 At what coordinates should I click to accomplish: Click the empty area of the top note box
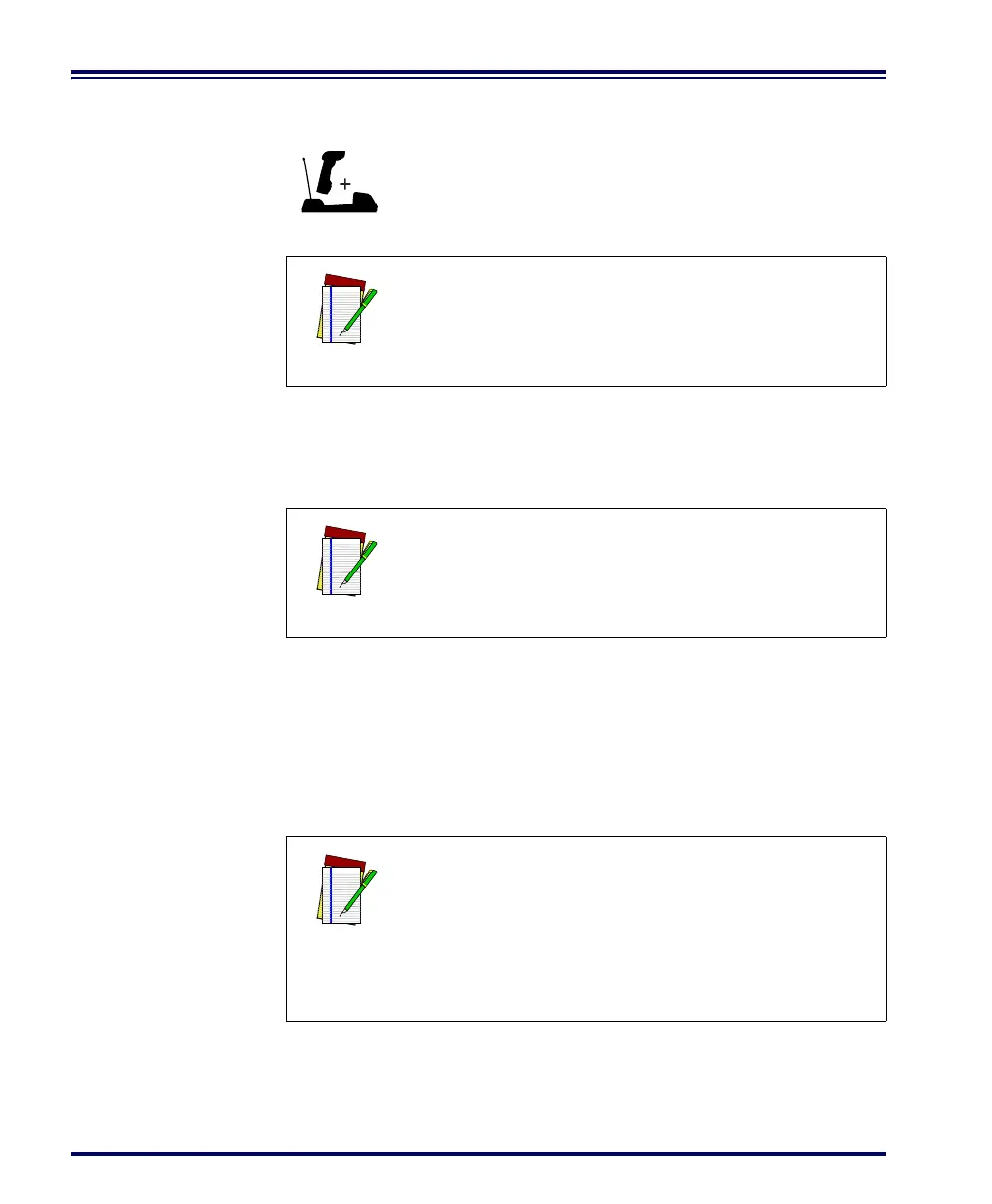[x=630, y=321]
